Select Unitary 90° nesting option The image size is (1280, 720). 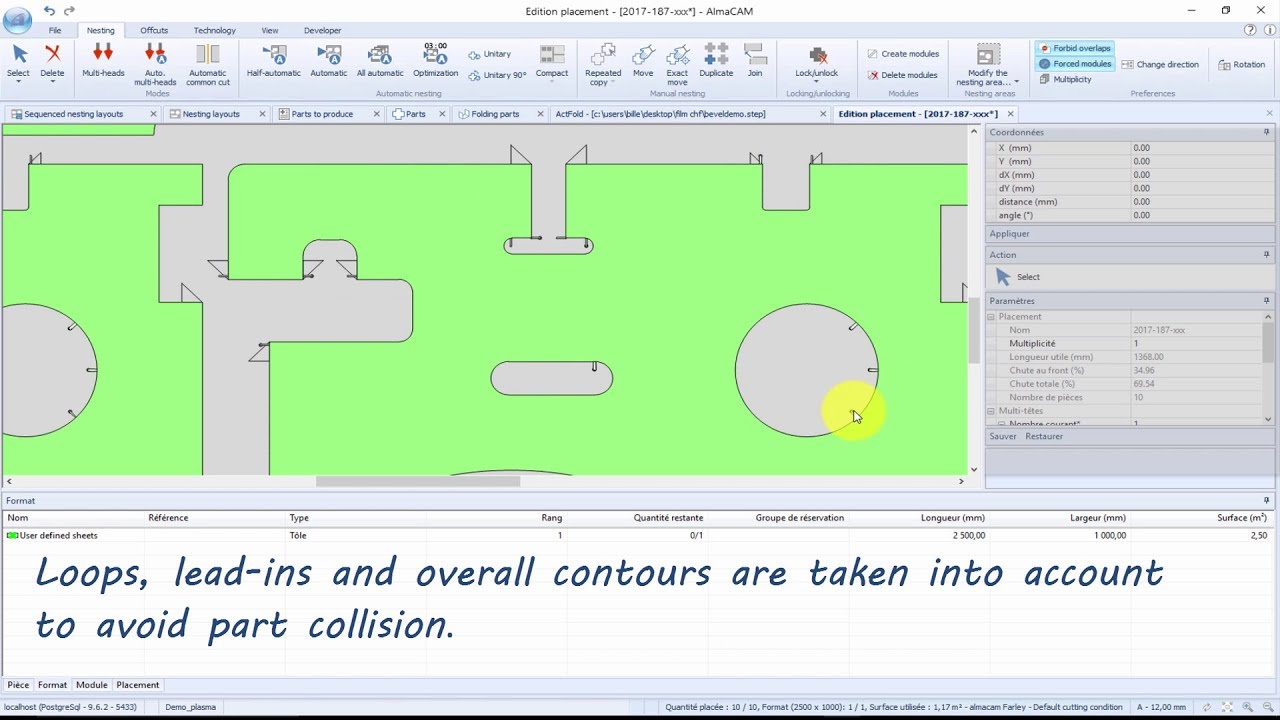click(x=497, y=75)
